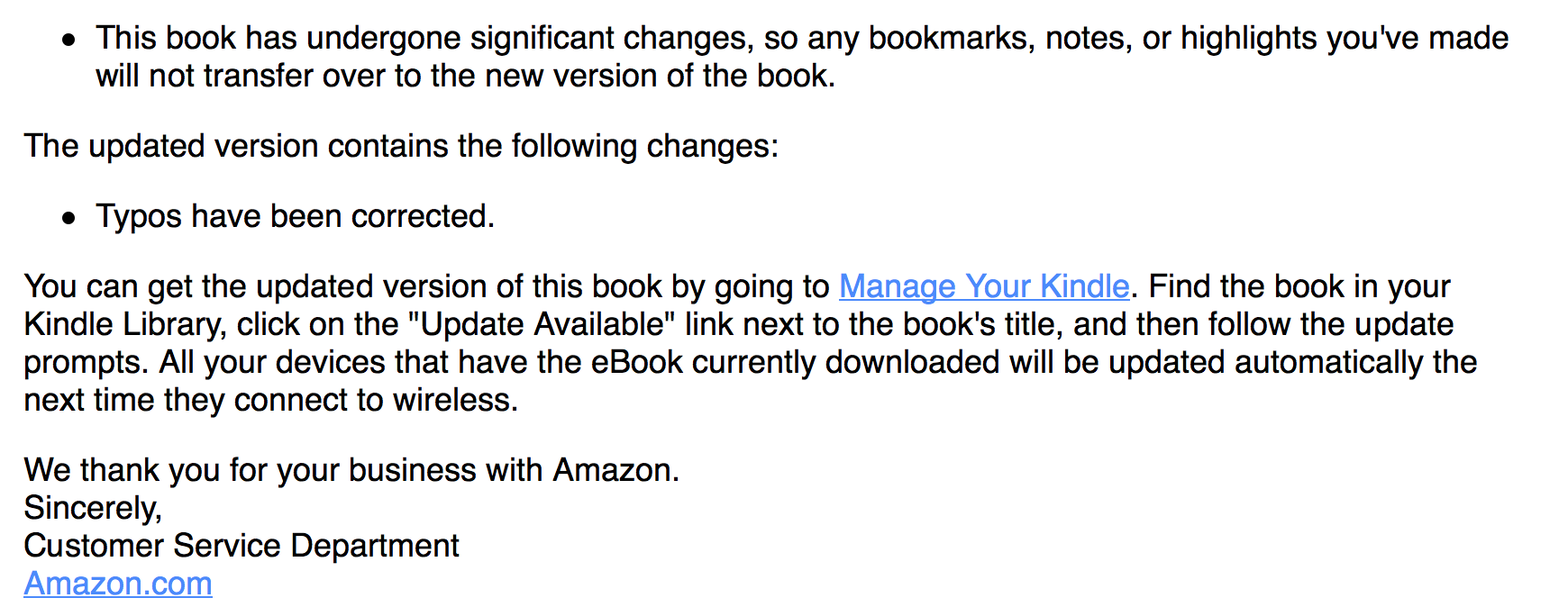Click the "Customer Service Department" line
Viewport: 1568px width, 616px height.
tap(242, 546)
